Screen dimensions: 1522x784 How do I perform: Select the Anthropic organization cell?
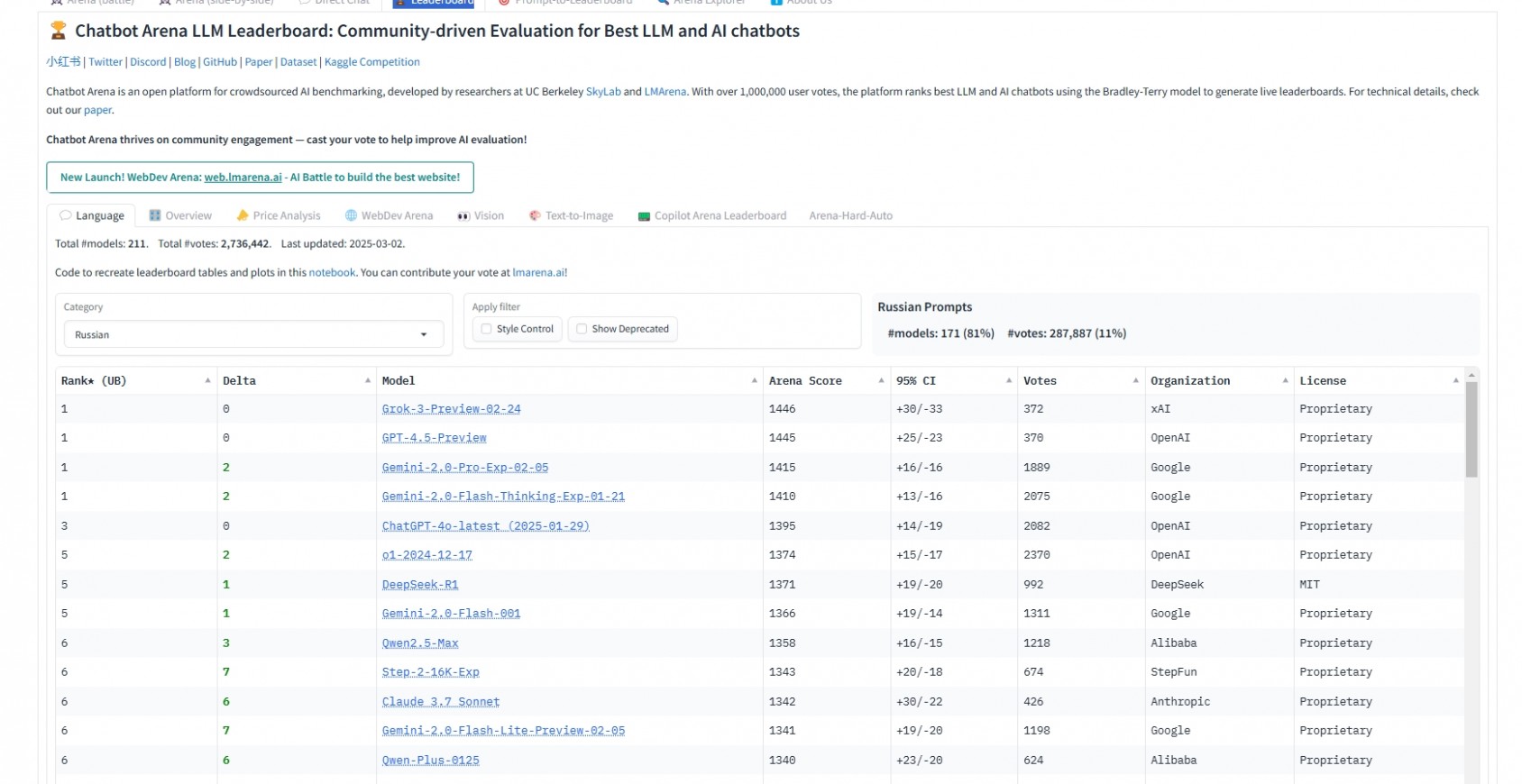coord(1219,702)
